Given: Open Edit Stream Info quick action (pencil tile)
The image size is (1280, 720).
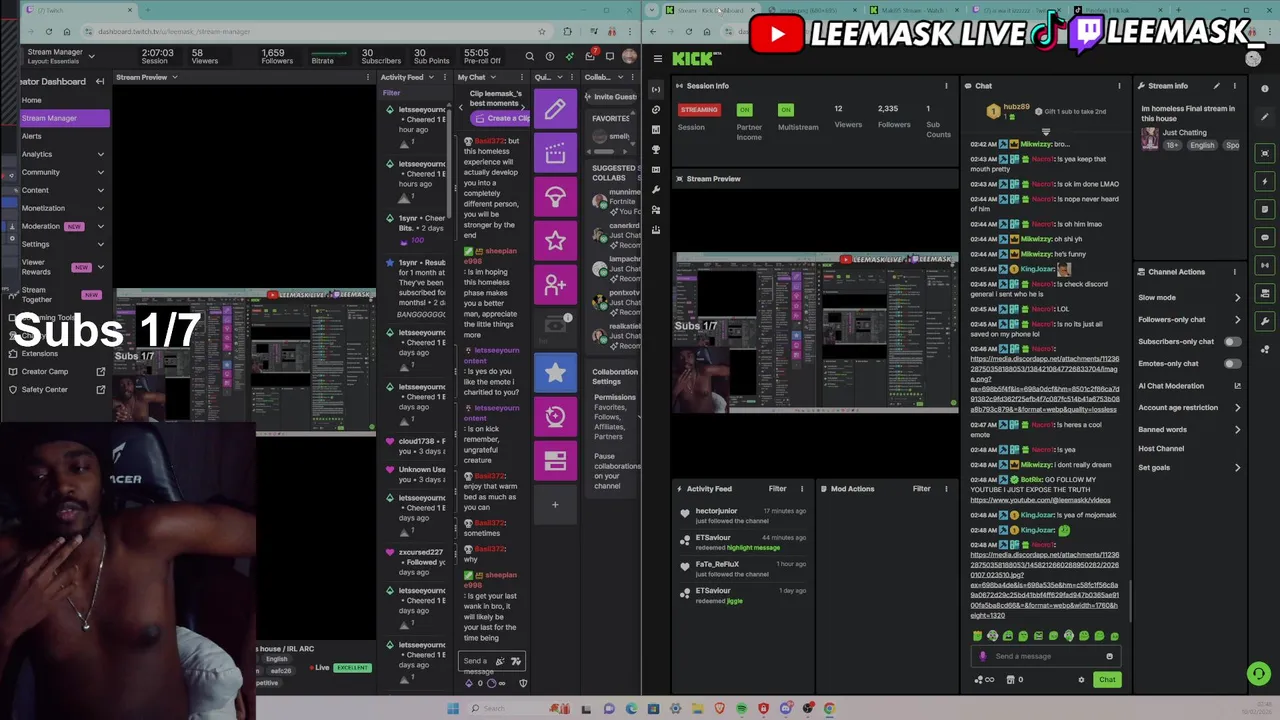Looking at the screenshot, I should 555,109.
